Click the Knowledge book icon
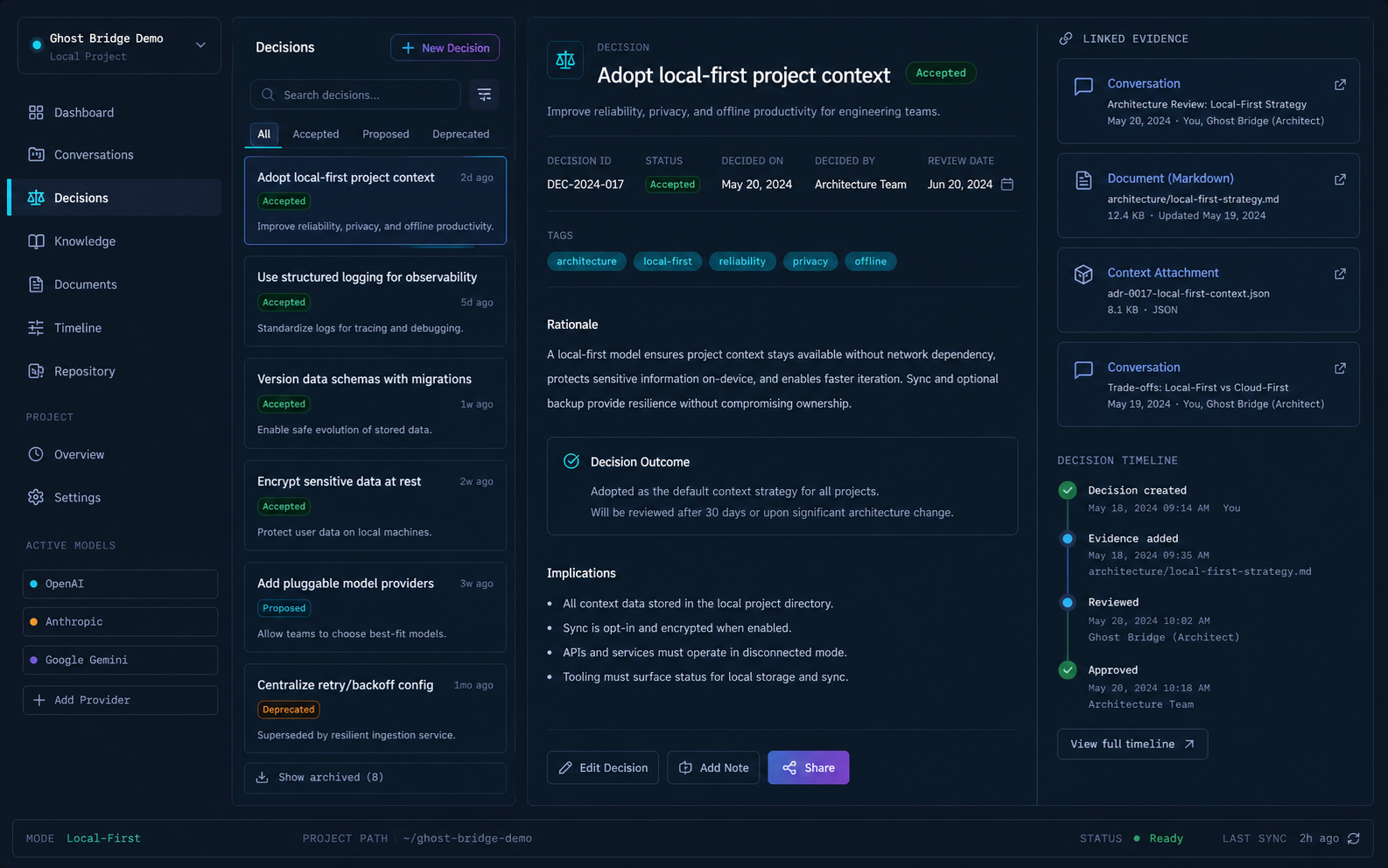The height and width of the screenshot is (868, 1388). [36, 241]
